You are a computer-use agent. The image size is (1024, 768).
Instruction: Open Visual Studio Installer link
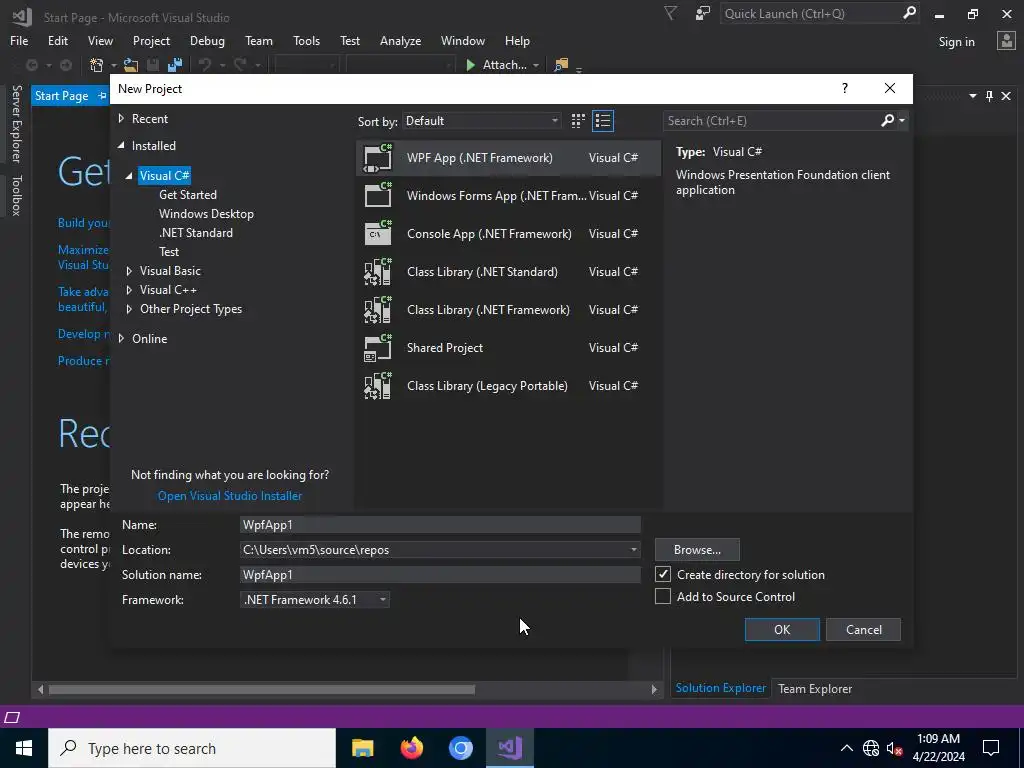230,496
